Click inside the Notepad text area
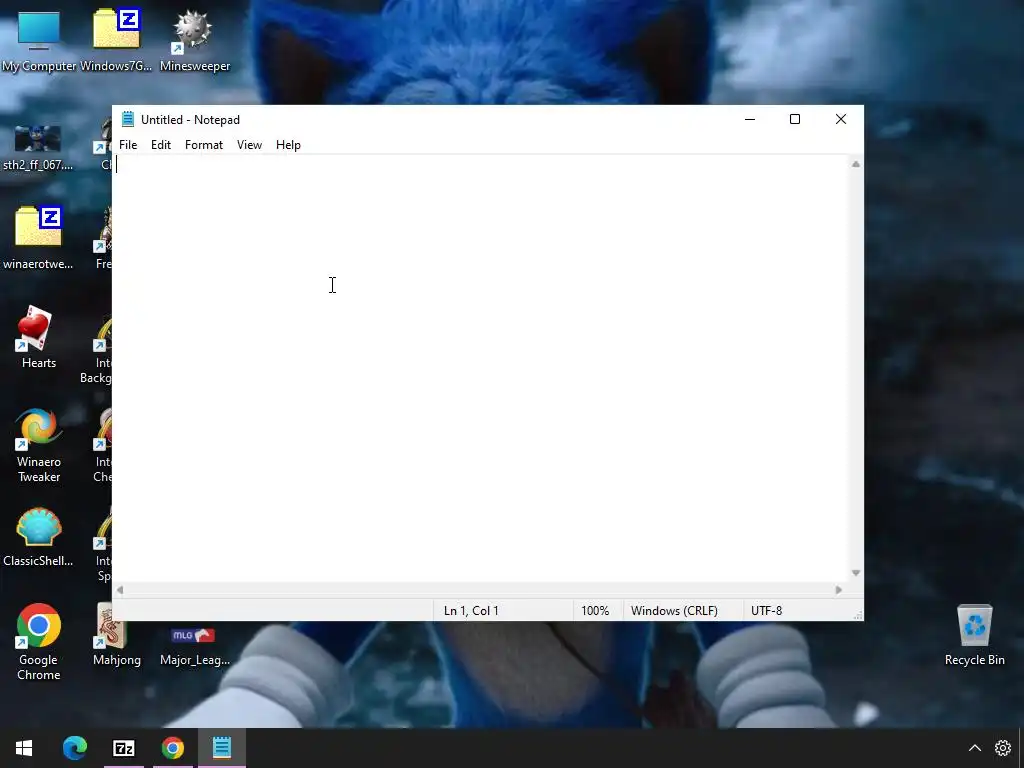 [x=481, y=368]
